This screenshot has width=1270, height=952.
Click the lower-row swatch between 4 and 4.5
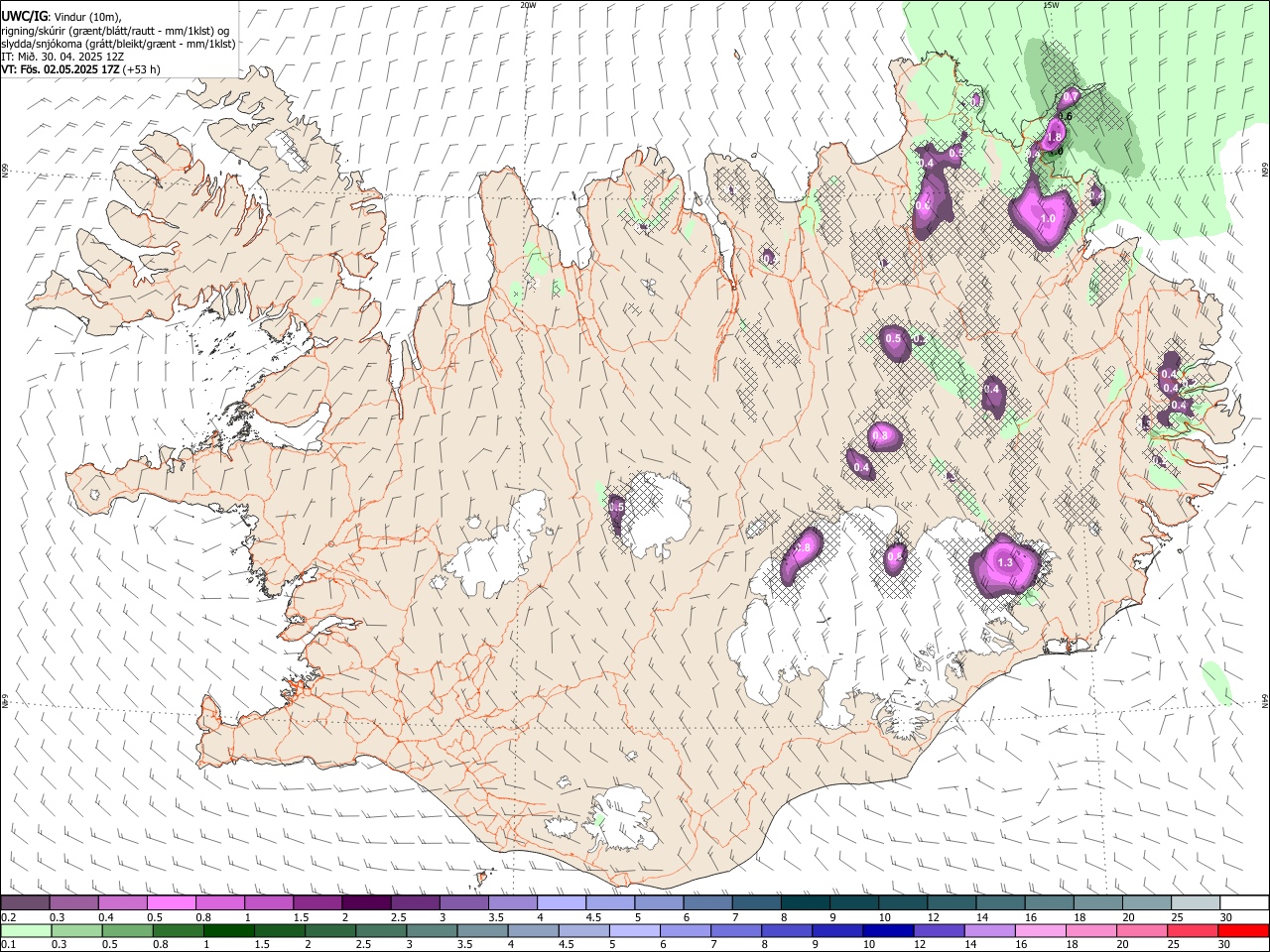tap(534, 930)
